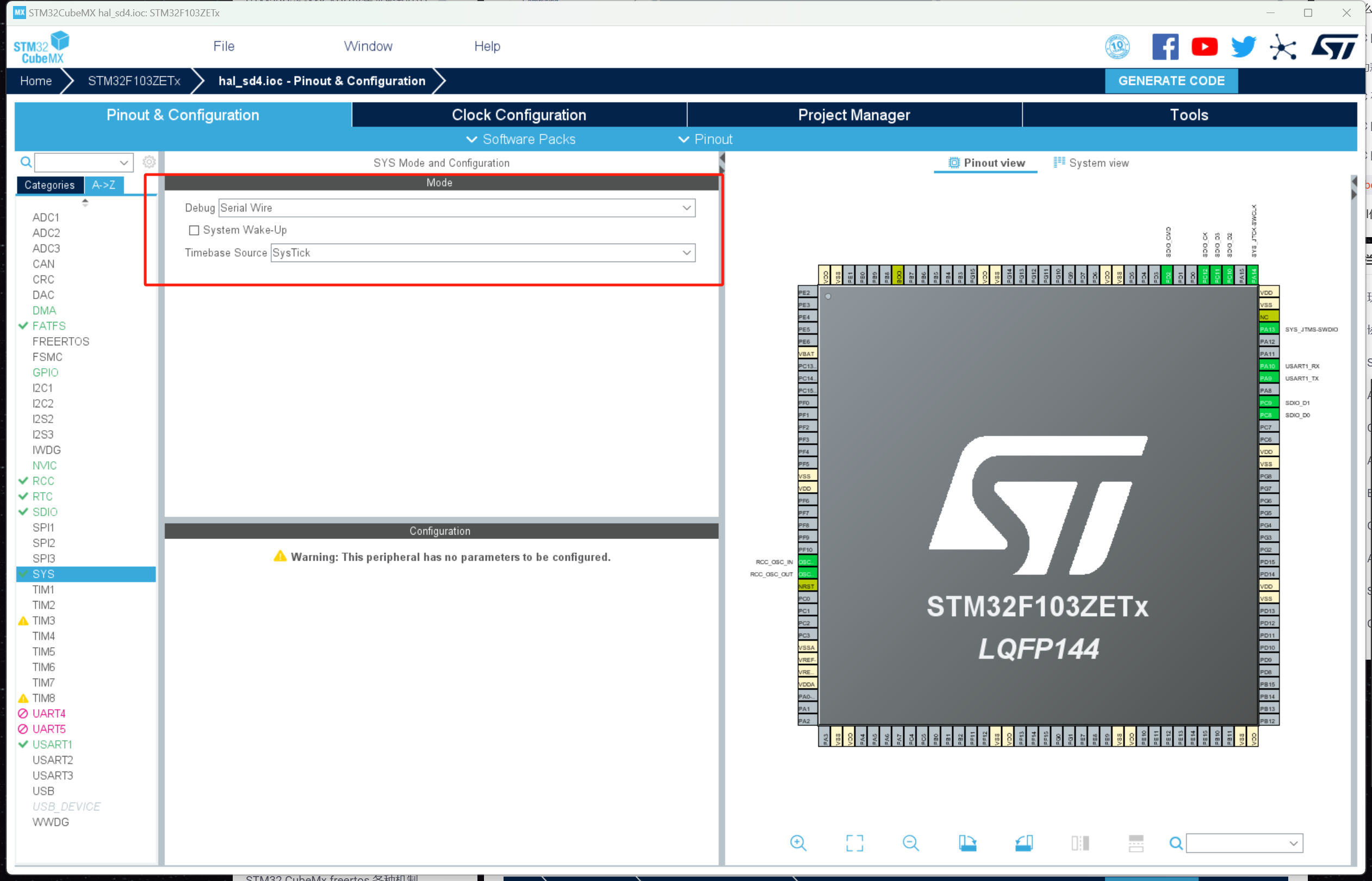Open the YouTube icon link

(x=1204, y=46)
